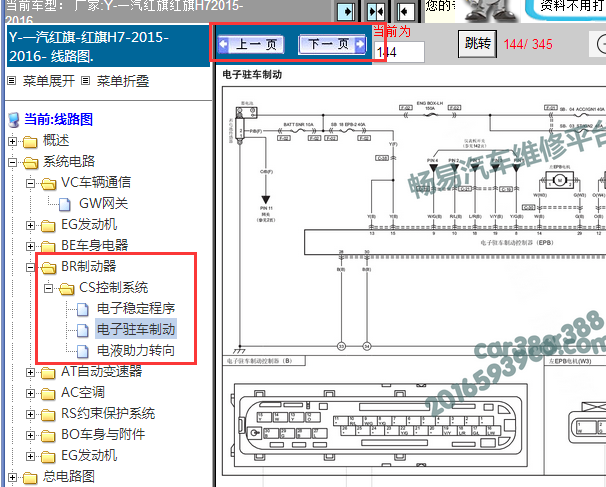Click the BE车身电器 folder icon

(48, 247)
